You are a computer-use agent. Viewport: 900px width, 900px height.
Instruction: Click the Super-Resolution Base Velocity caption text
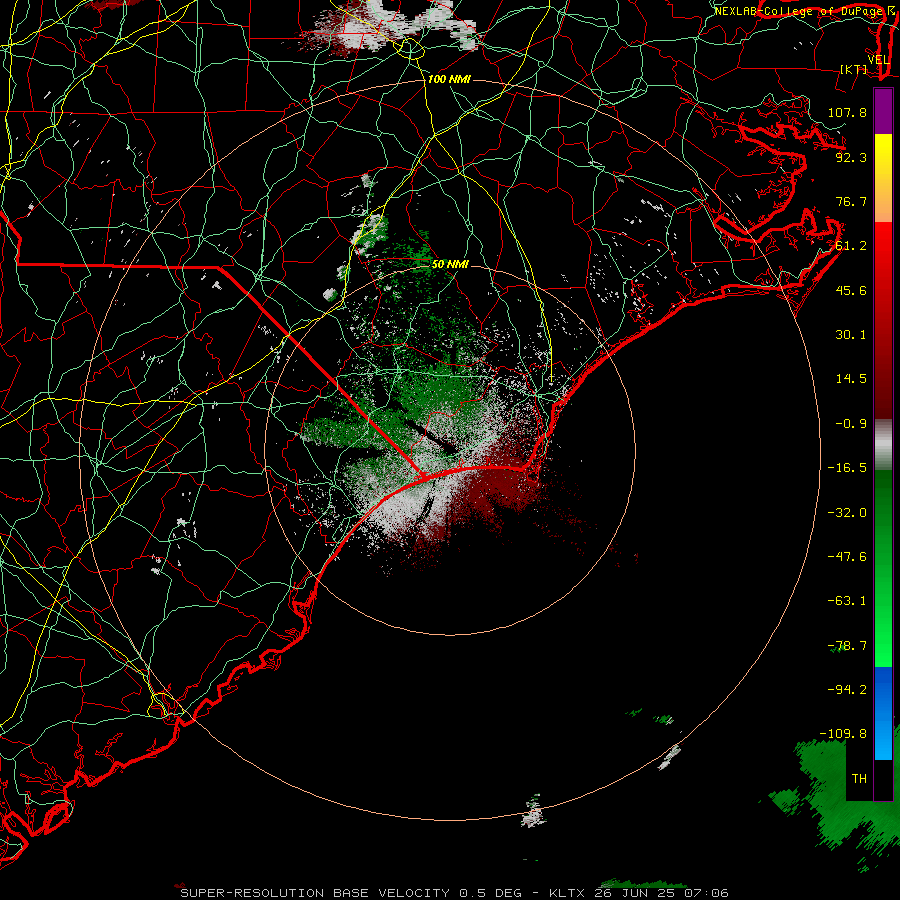(454, 893)
